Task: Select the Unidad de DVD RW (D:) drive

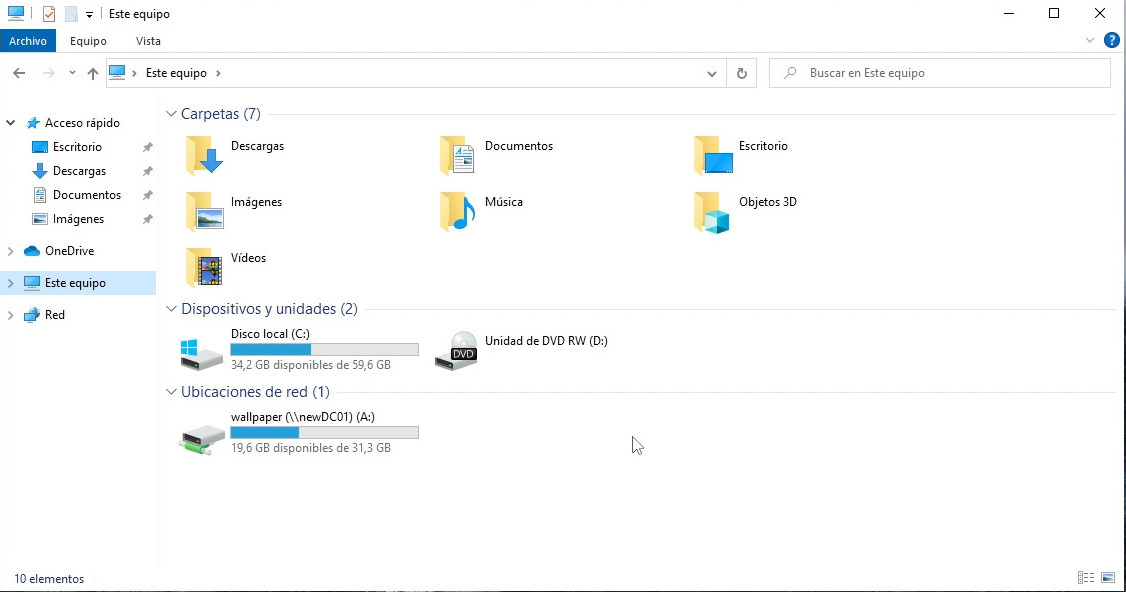Action: pos(457,352)
